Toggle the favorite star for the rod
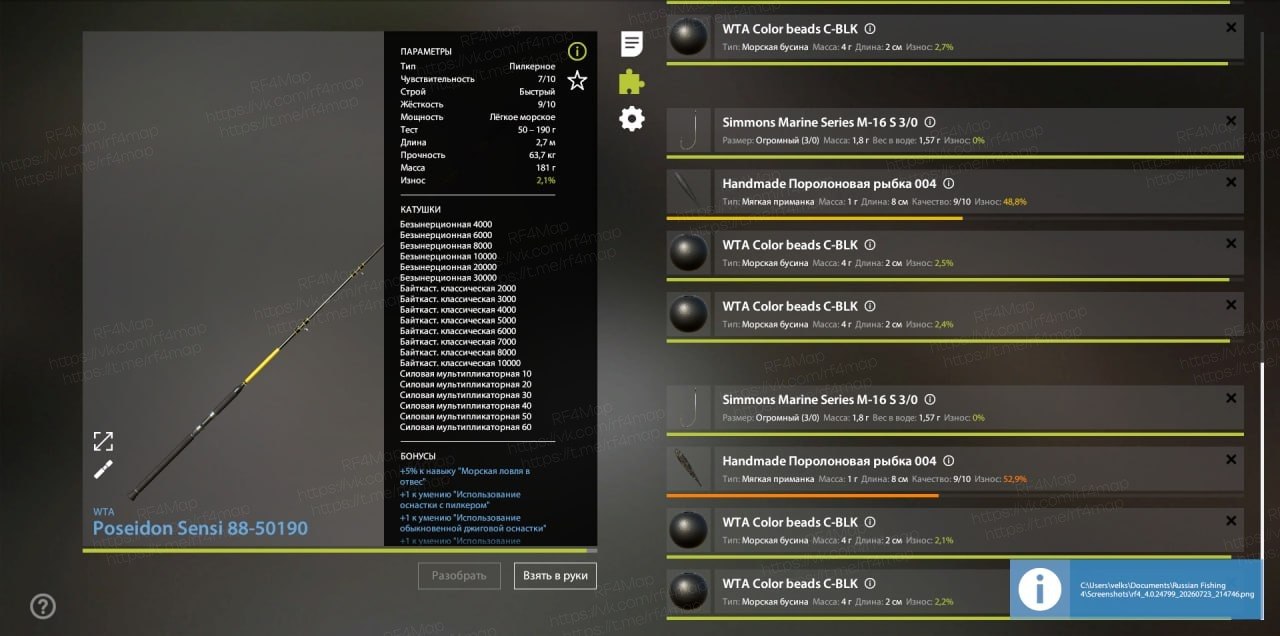Viewport: 1280px width, 636px height. (x=577, y=80)
